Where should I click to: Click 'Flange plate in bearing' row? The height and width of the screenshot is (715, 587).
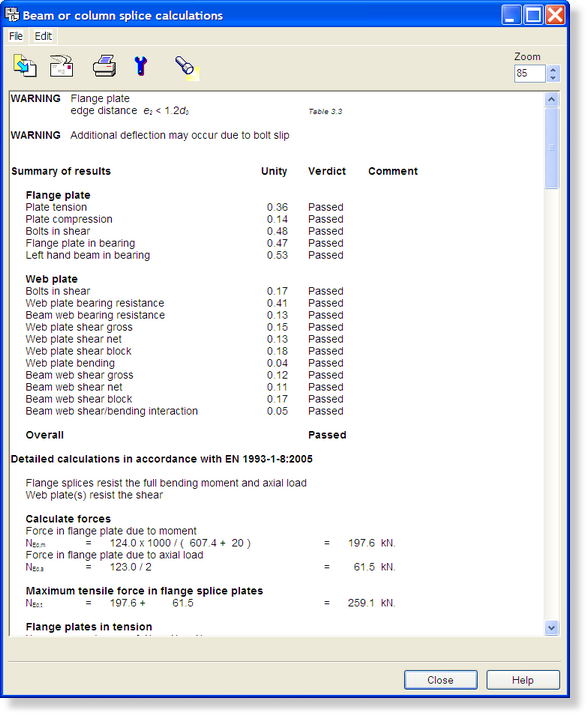click(80, 243)
